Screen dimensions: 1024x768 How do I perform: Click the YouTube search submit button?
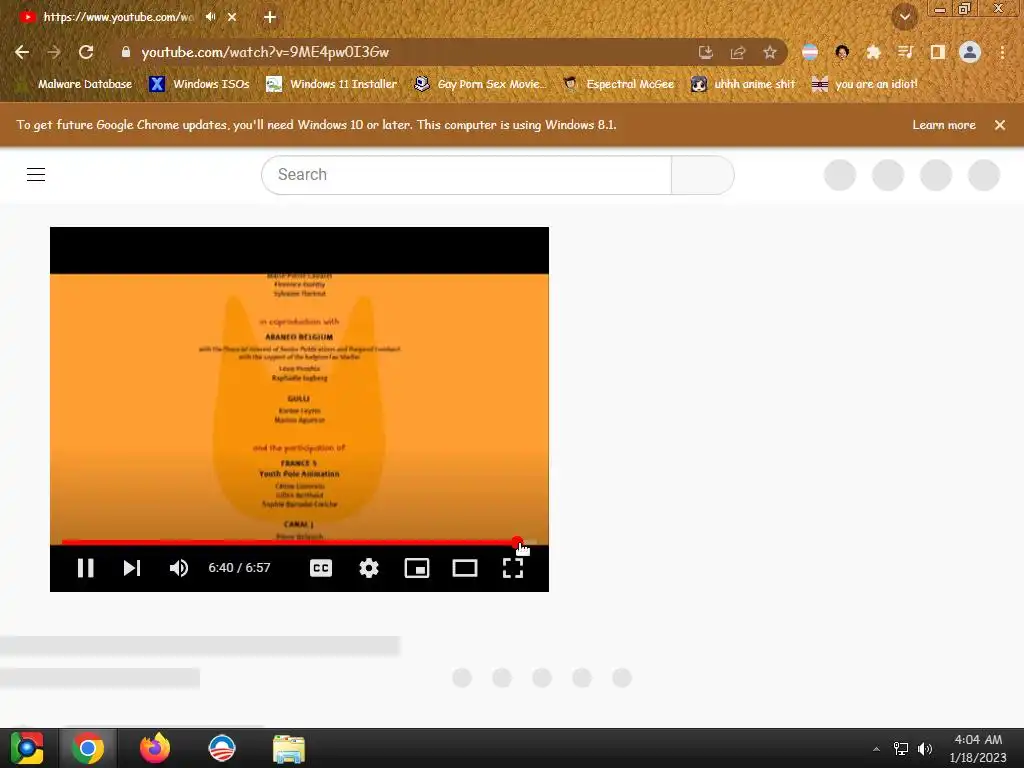pos(703,174)
